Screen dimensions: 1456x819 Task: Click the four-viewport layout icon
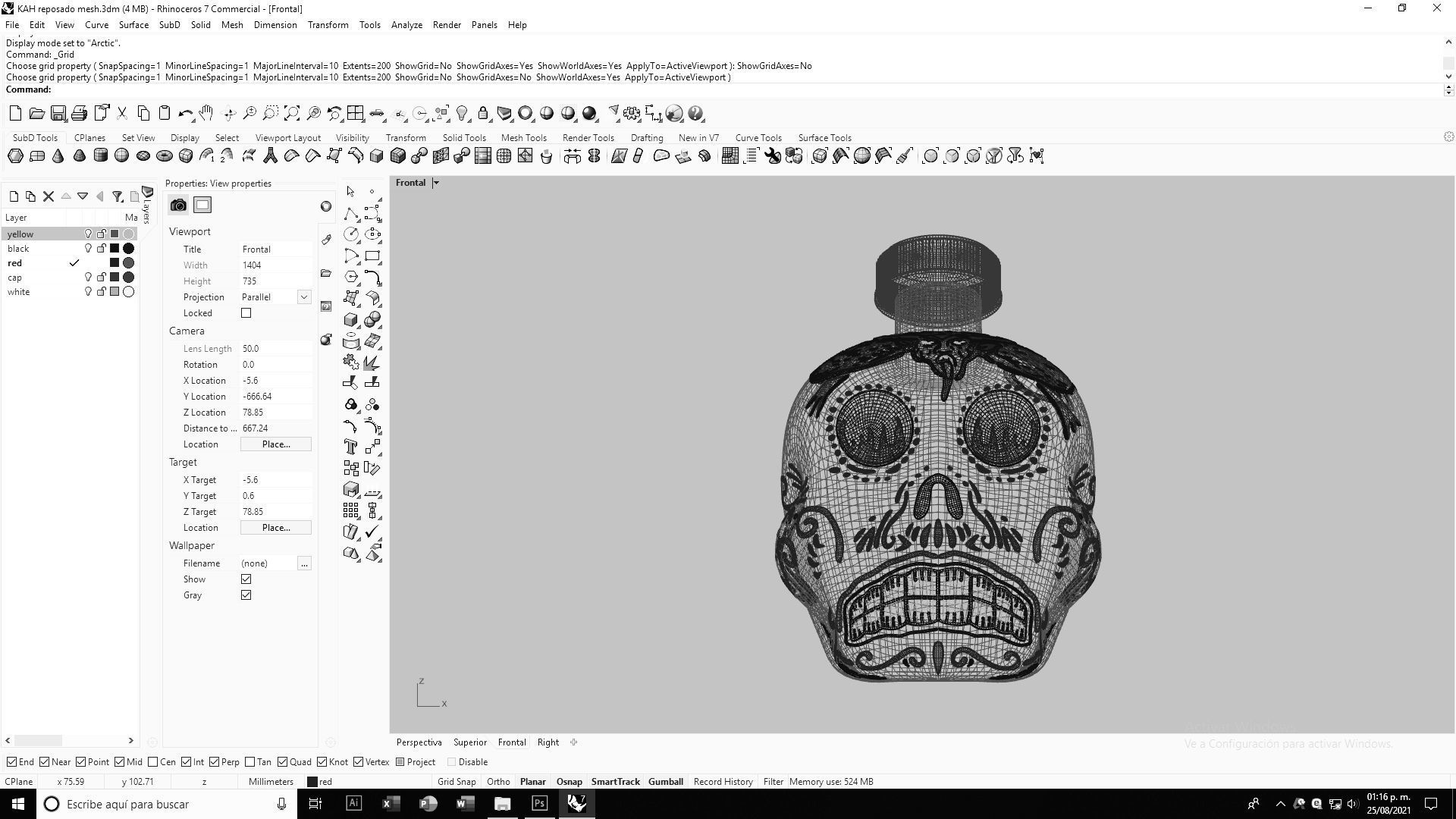(355, 114)
